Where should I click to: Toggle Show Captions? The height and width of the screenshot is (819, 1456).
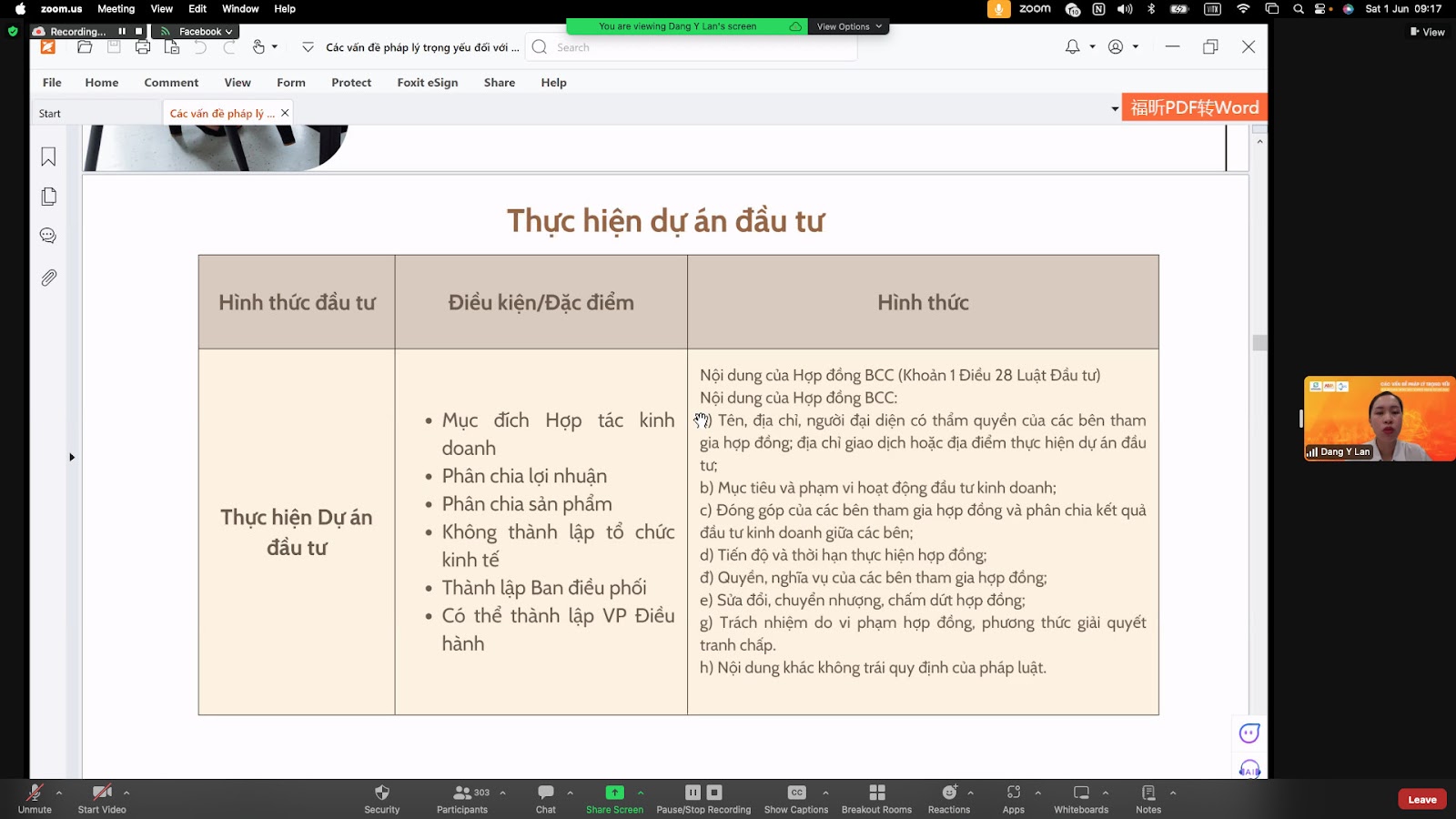click(x=796, y=798)
